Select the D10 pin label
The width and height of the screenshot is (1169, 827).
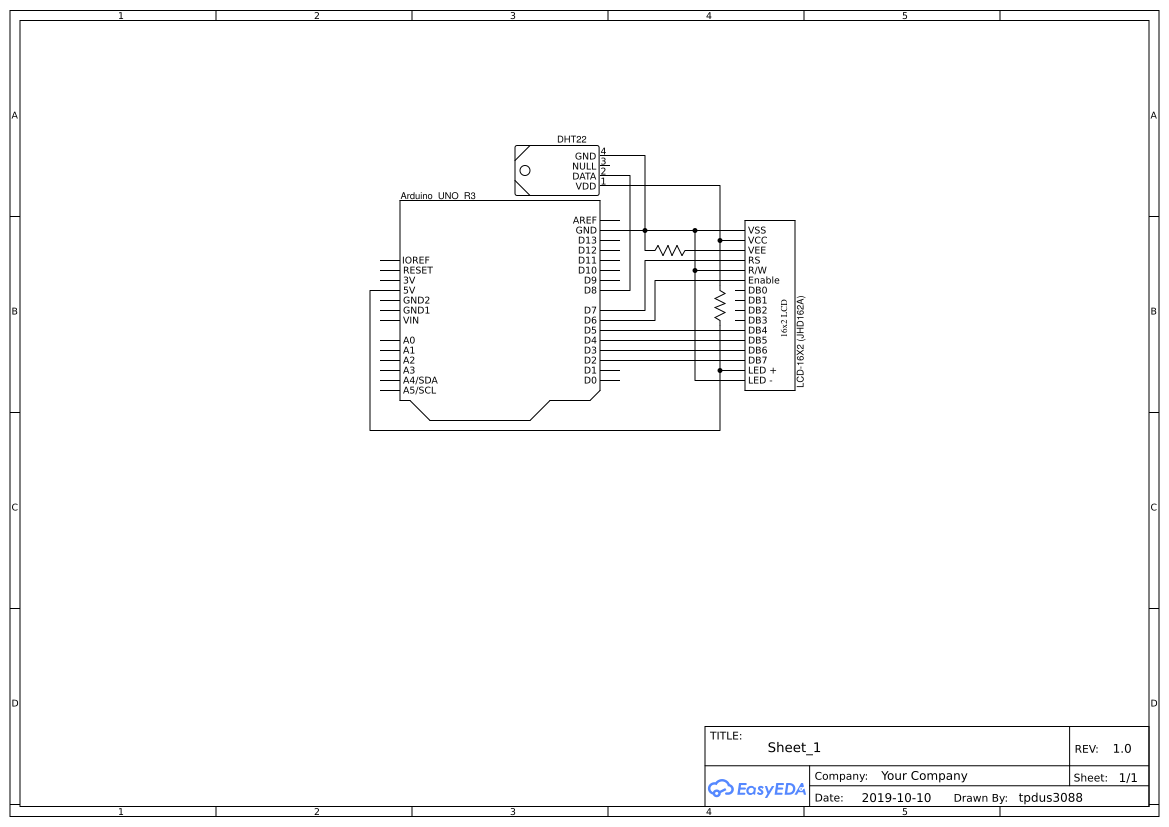coord(587,271)
